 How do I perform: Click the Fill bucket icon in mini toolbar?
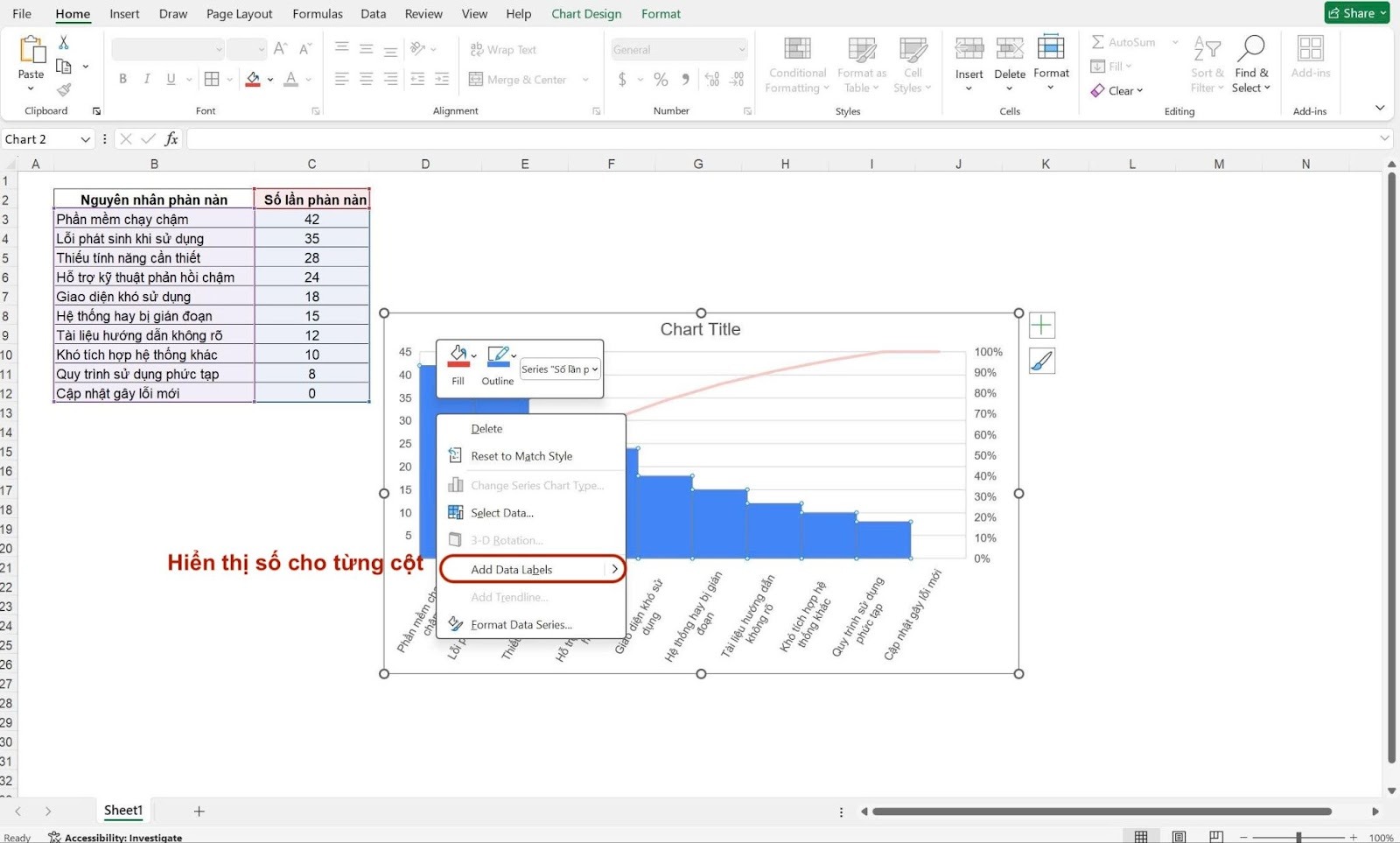click(x=458, y=355)
